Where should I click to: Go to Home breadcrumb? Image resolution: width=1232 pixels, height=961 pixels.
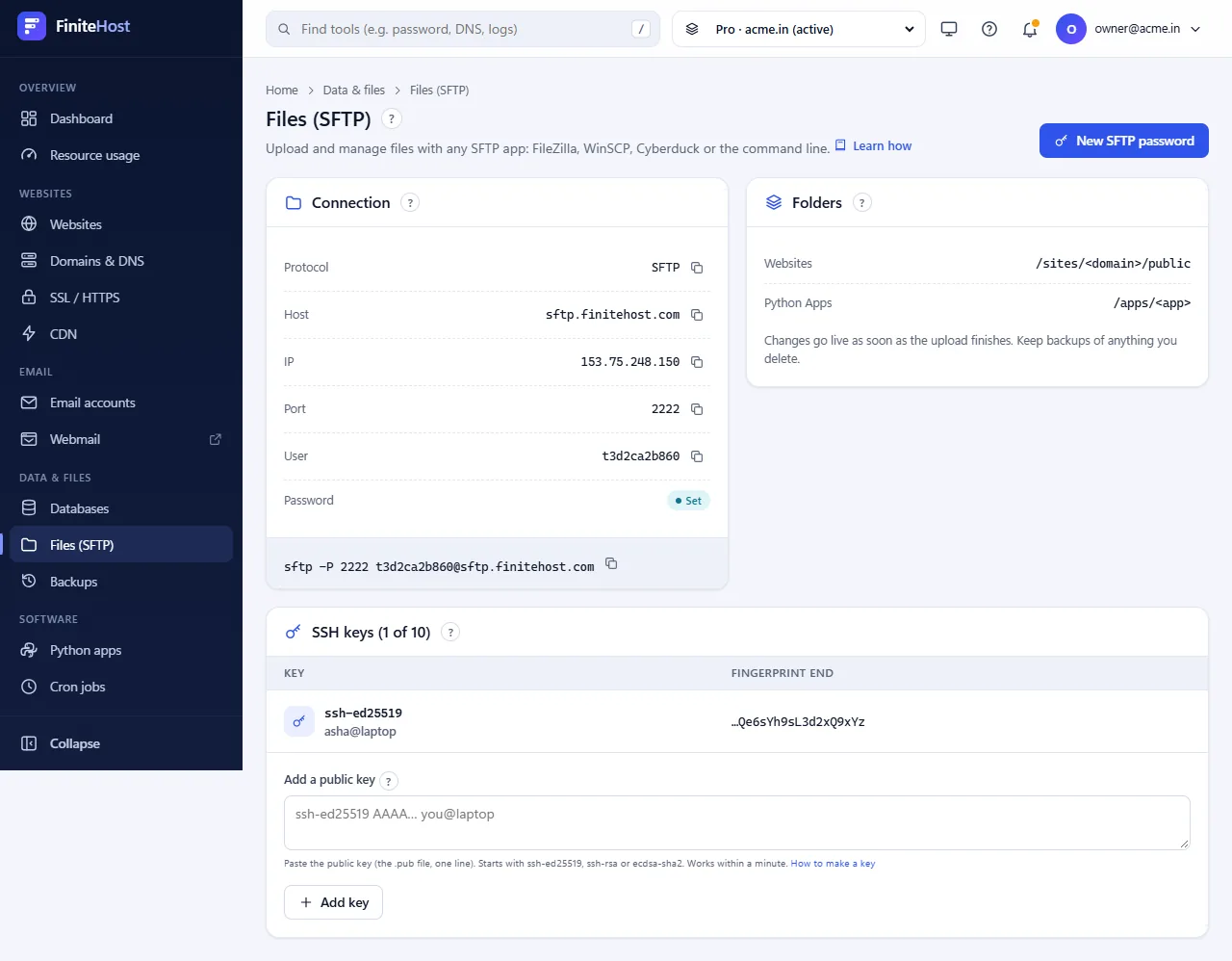coord(282,91)
